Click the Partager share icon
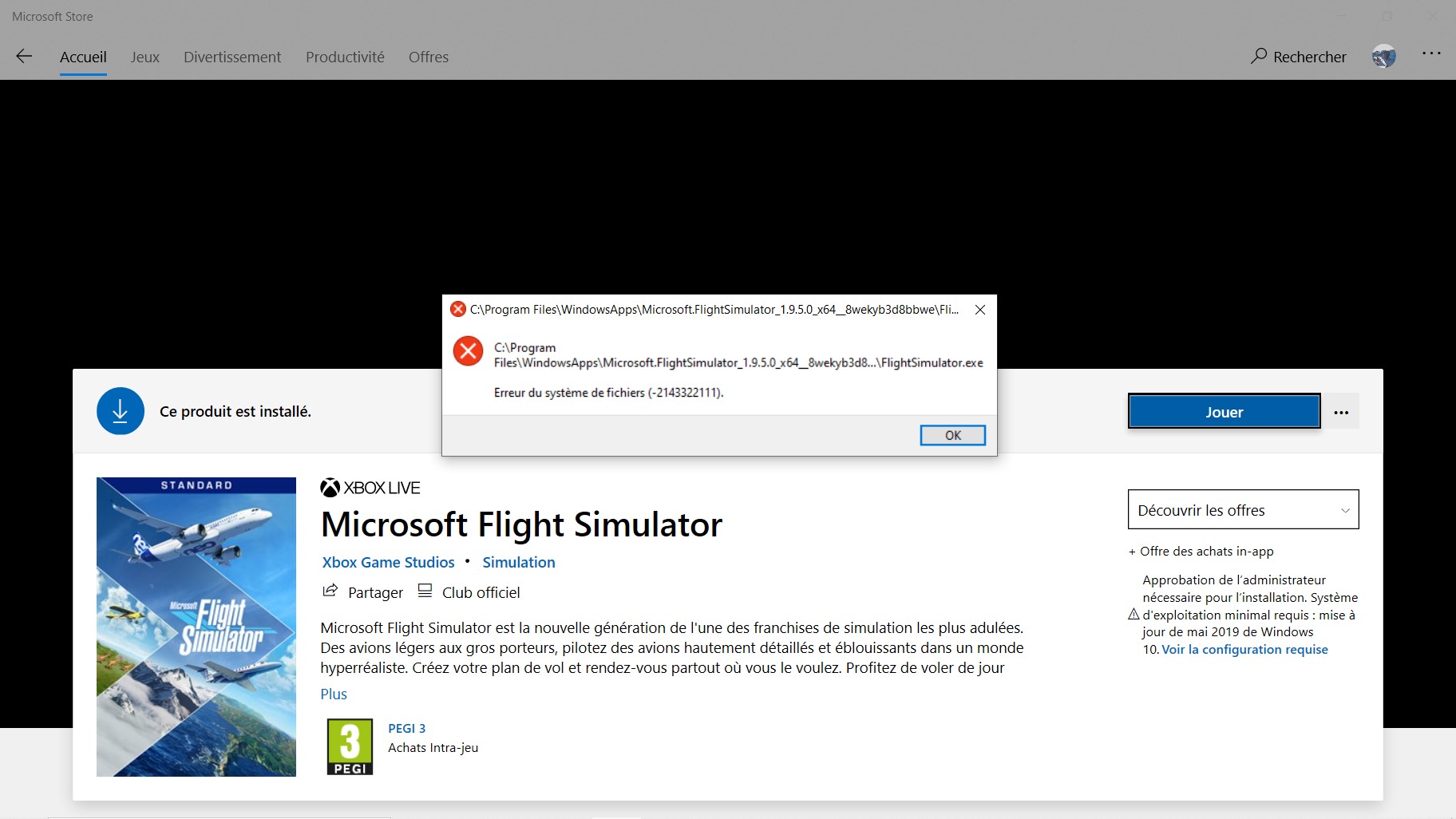 pos(330,591)
